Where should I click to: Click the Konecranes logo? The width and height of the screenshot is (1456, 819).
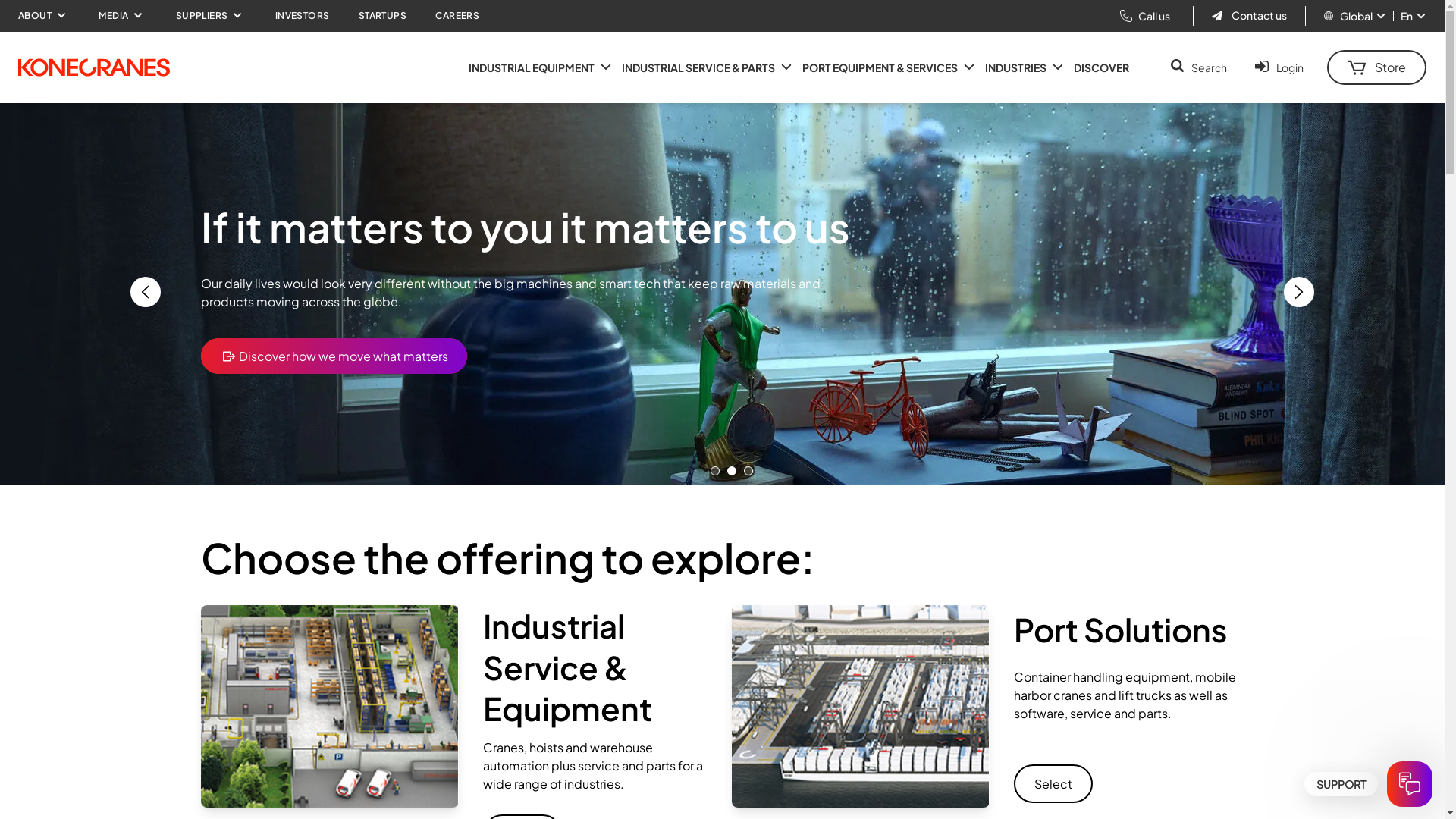(x=94, y=67)
